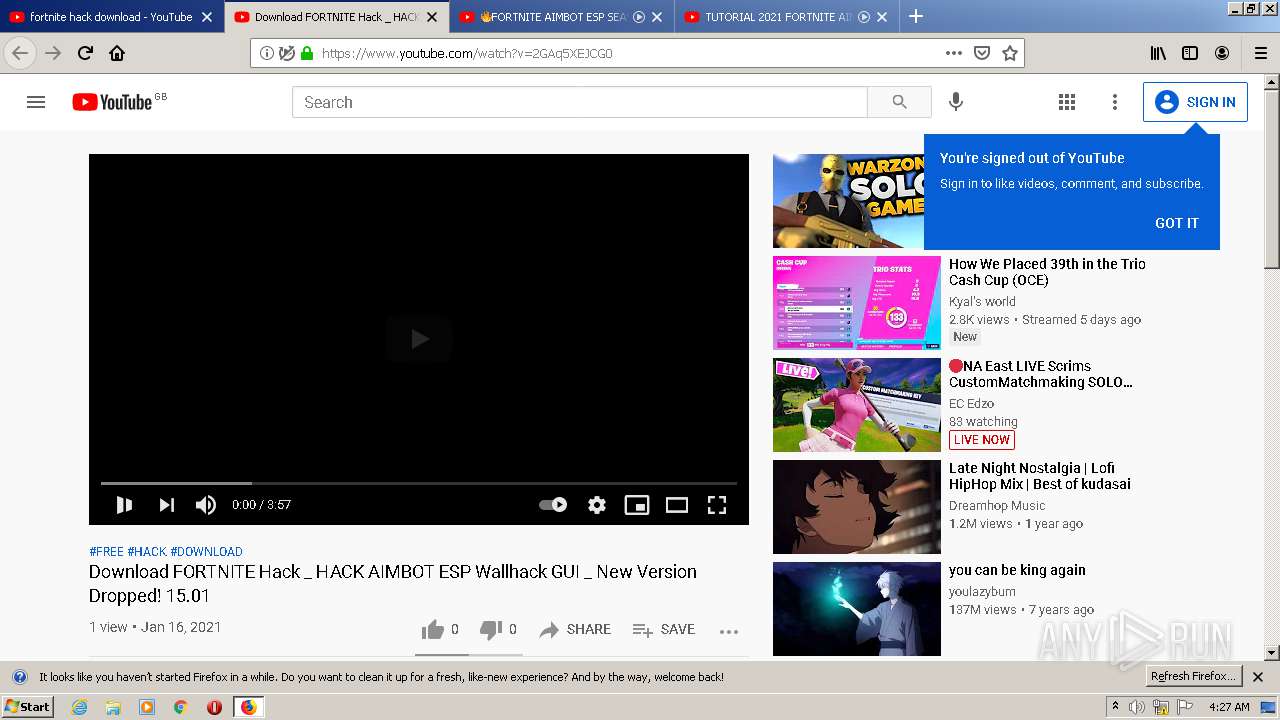Open 'Cash Cup' video thumbnail
Image resolution: width=1280 pixels, height=720 pixels.
tap(857, 303)
